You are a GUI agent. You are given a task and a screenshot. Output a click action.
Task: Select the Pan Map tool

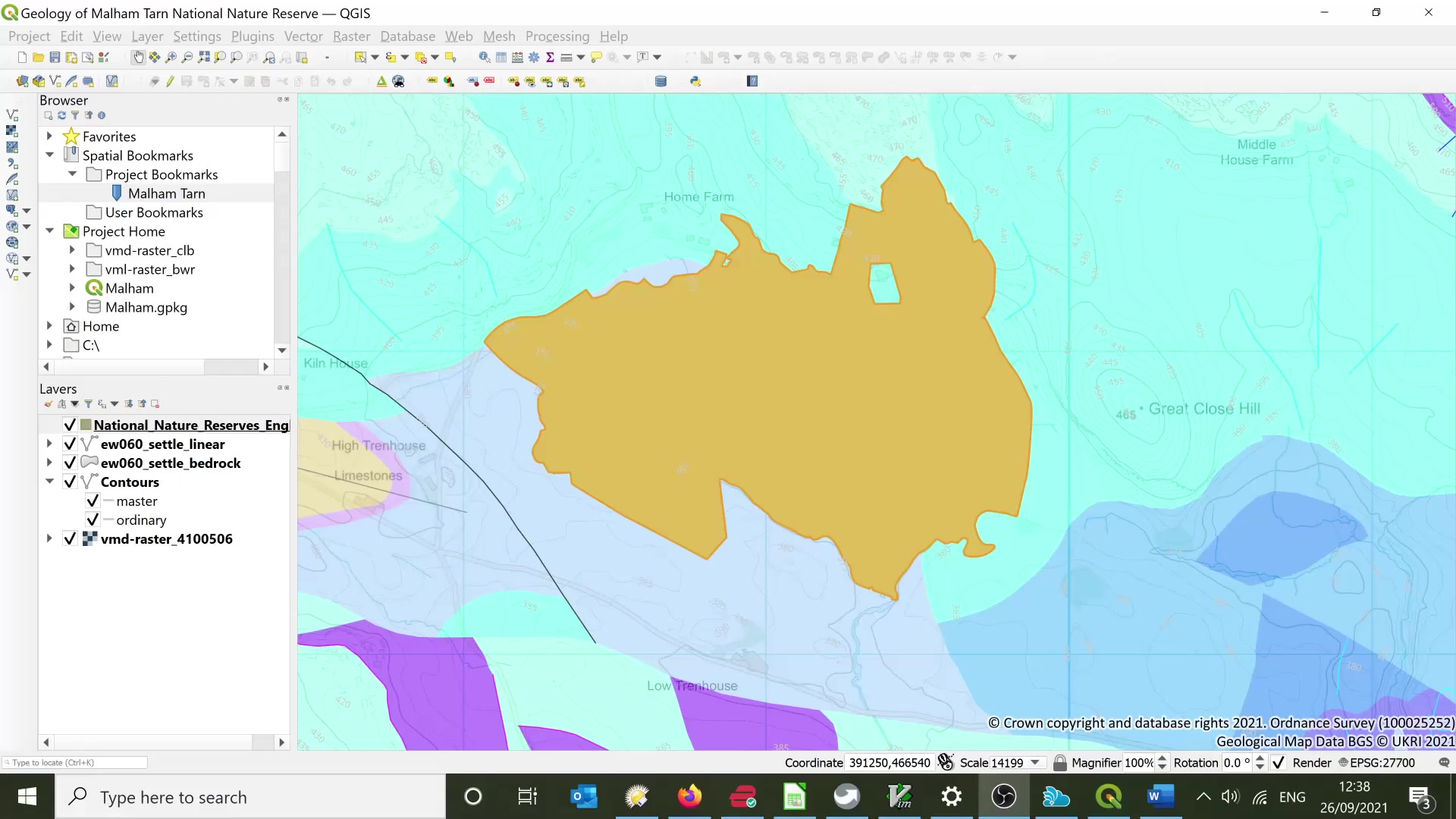[x=139, y=57]
